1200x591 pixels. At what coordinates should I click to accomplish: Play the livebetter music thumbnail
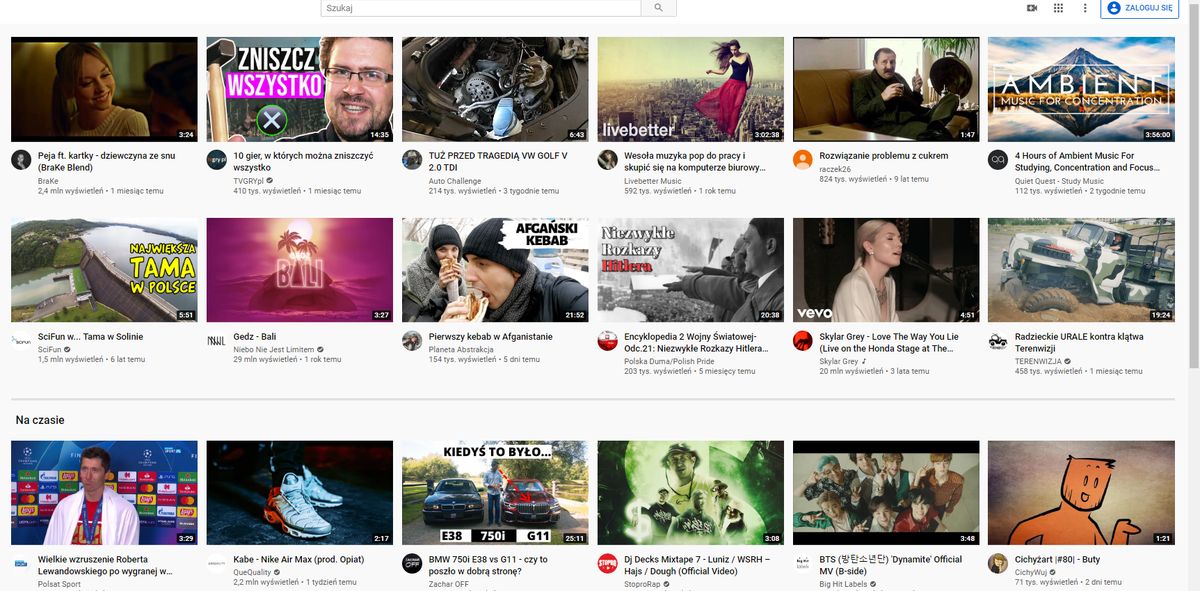[x=690, y=89]
